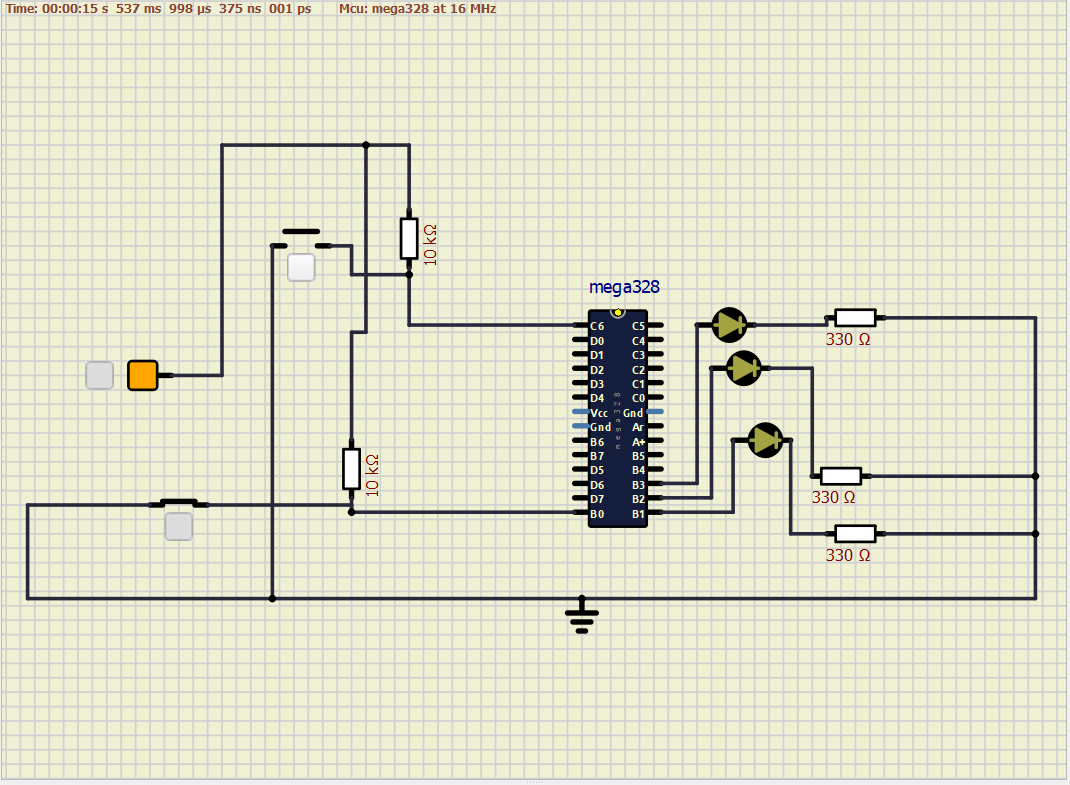Click the '330 Ω' label under top resistor

pyautogui.click(x=848, y=339)
